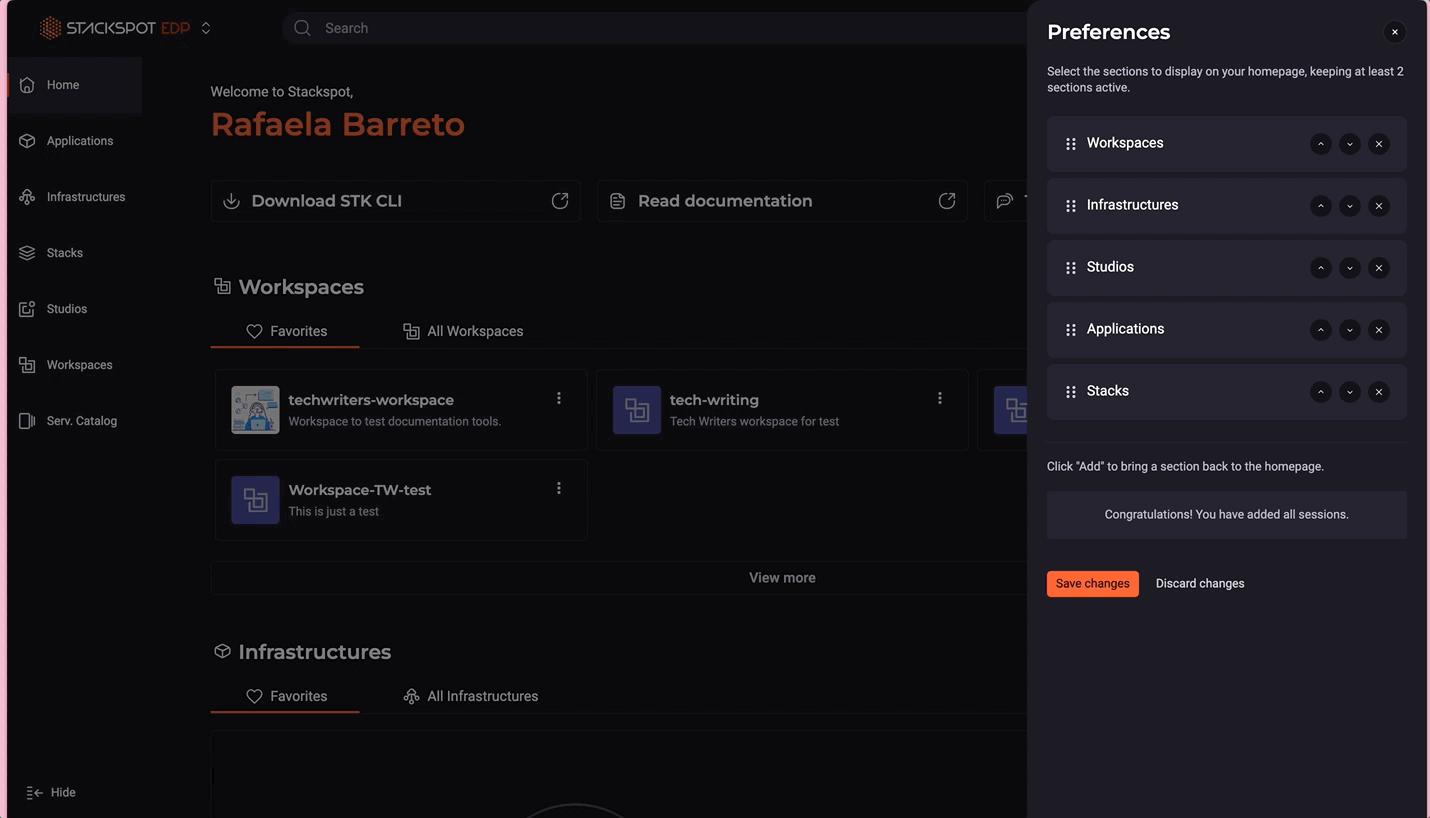Switch to All Workspaces tab
Viewport: 1430px width, 818px height.
[463, 331]
